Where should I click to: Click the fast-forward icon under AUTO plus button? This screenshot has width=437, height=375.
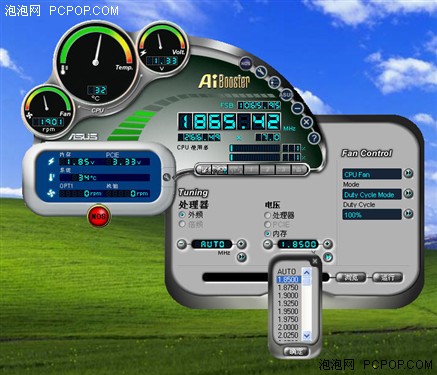(241, 257)
